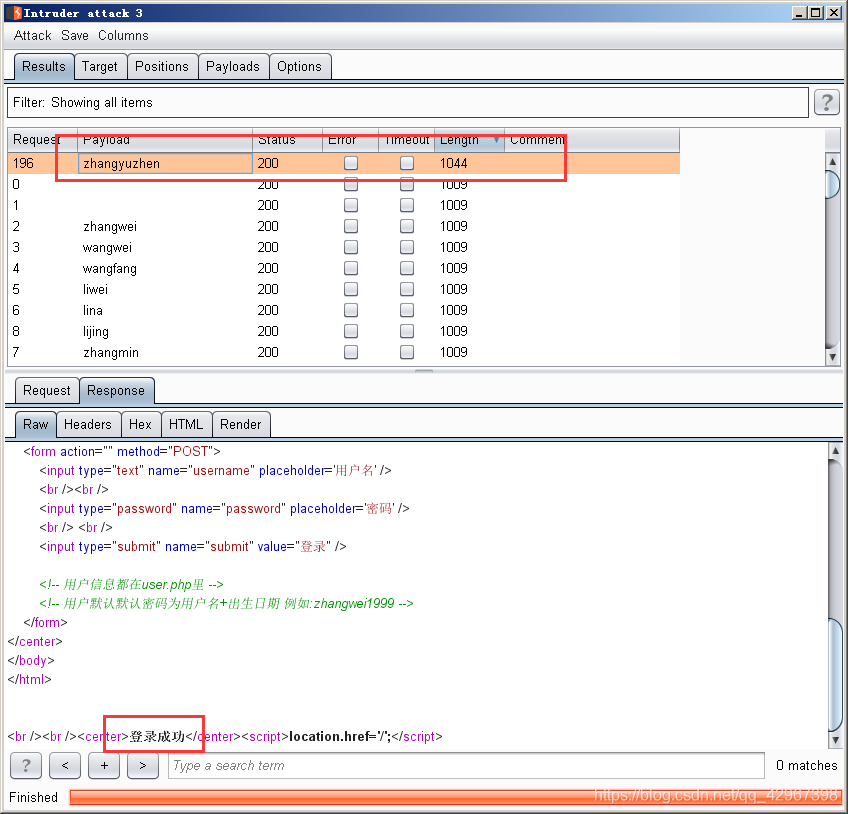Go to previous search match arrow
Screen dimensions: 848x814
click(x=65, y=765)
